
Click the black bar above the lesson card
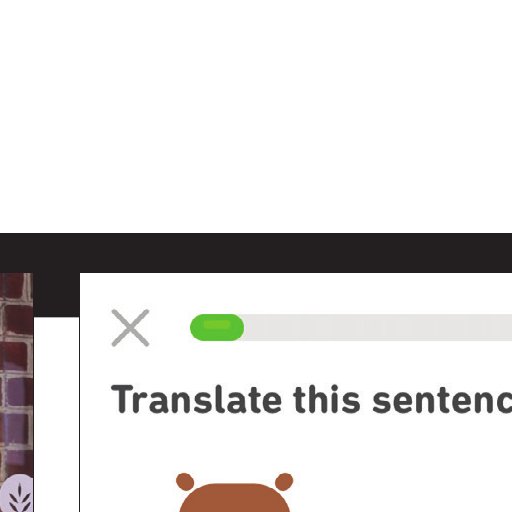point(256,253)
